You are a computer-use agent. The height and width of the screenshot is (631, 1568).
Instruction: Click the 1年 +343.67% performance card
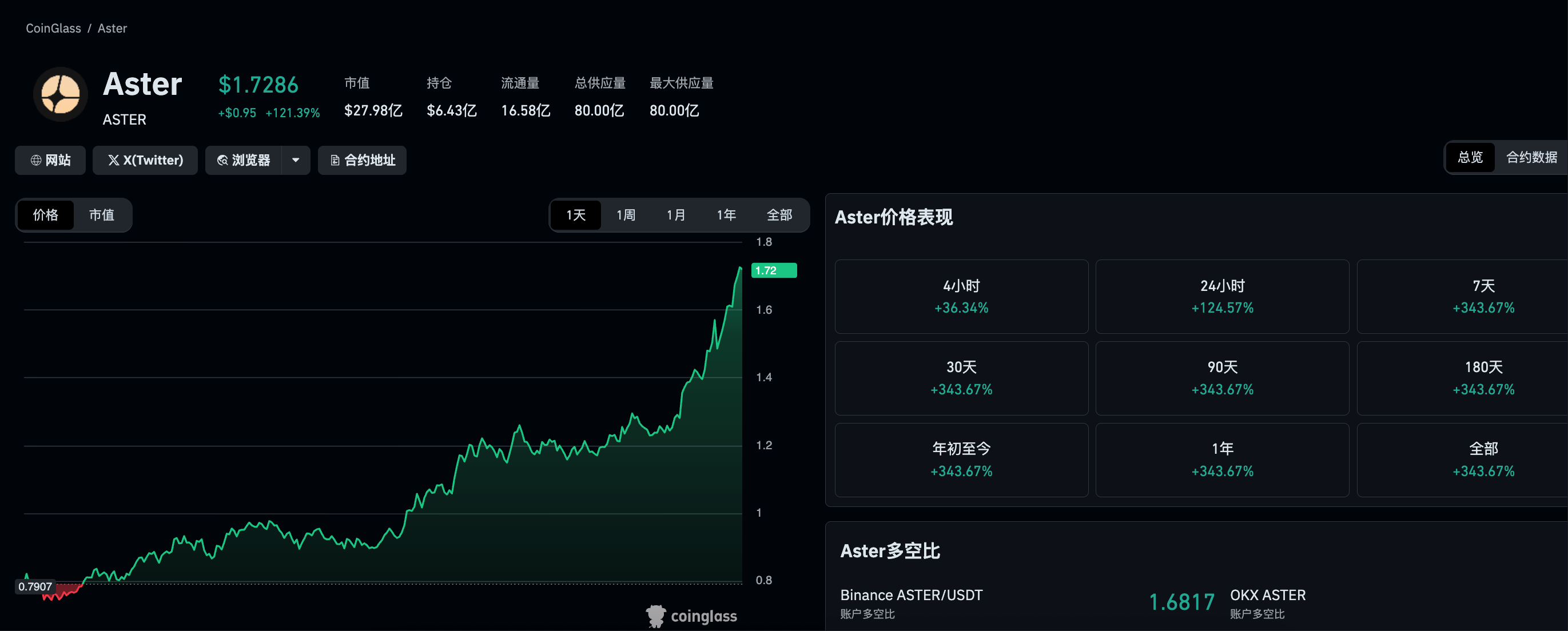[x=1222, y=460]
